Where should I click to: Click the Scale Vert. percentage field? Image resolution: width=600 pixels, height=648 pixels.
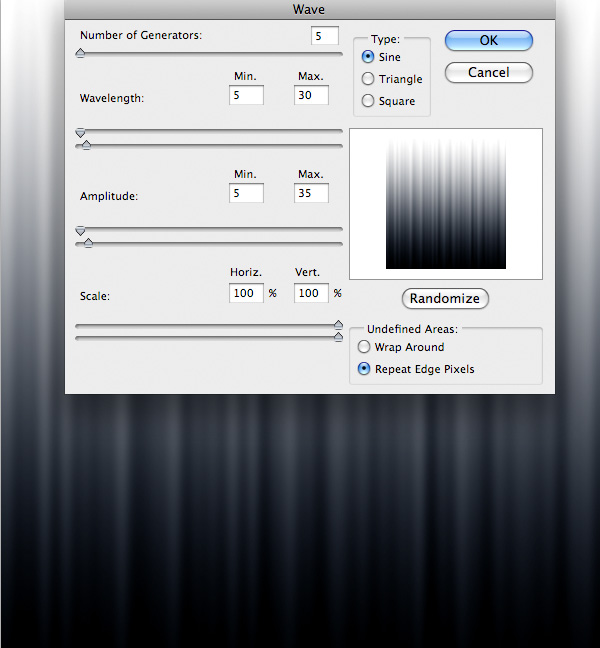[x=311, y=293]
